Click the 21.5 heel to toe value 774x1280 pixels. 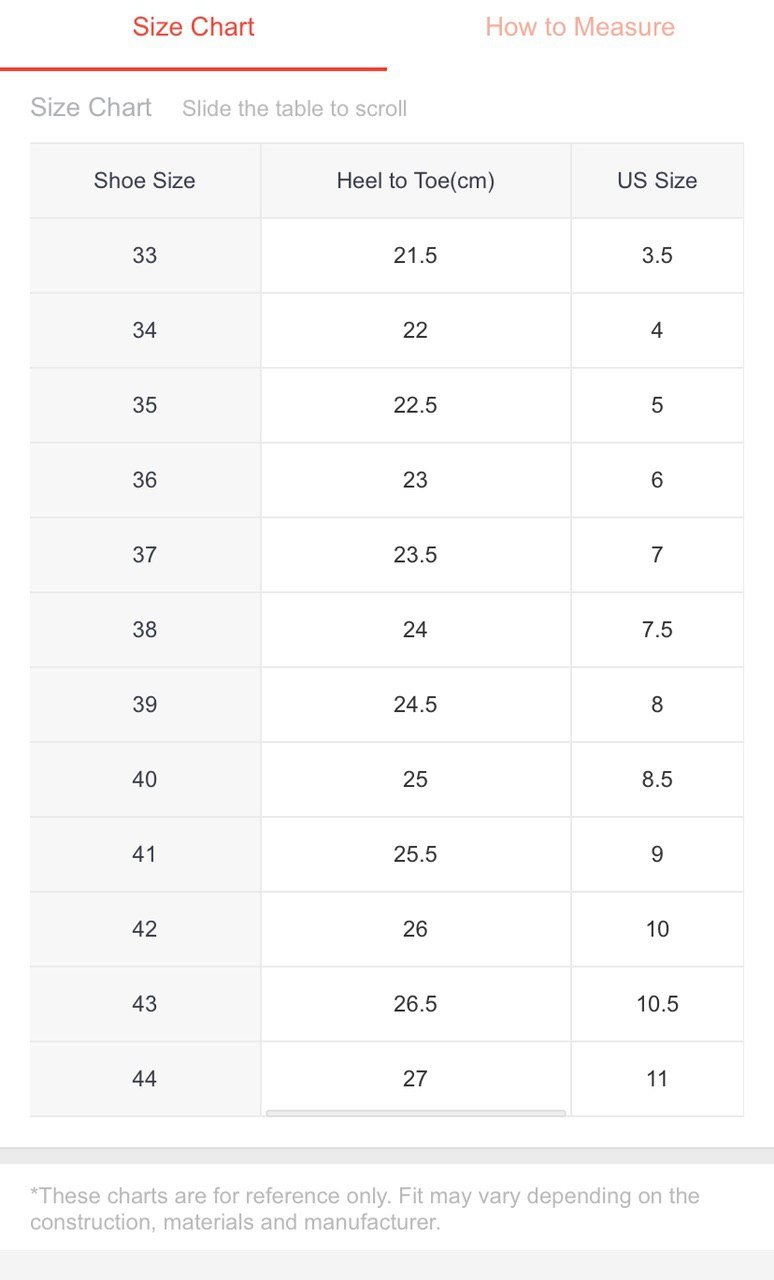pos(415,255)
